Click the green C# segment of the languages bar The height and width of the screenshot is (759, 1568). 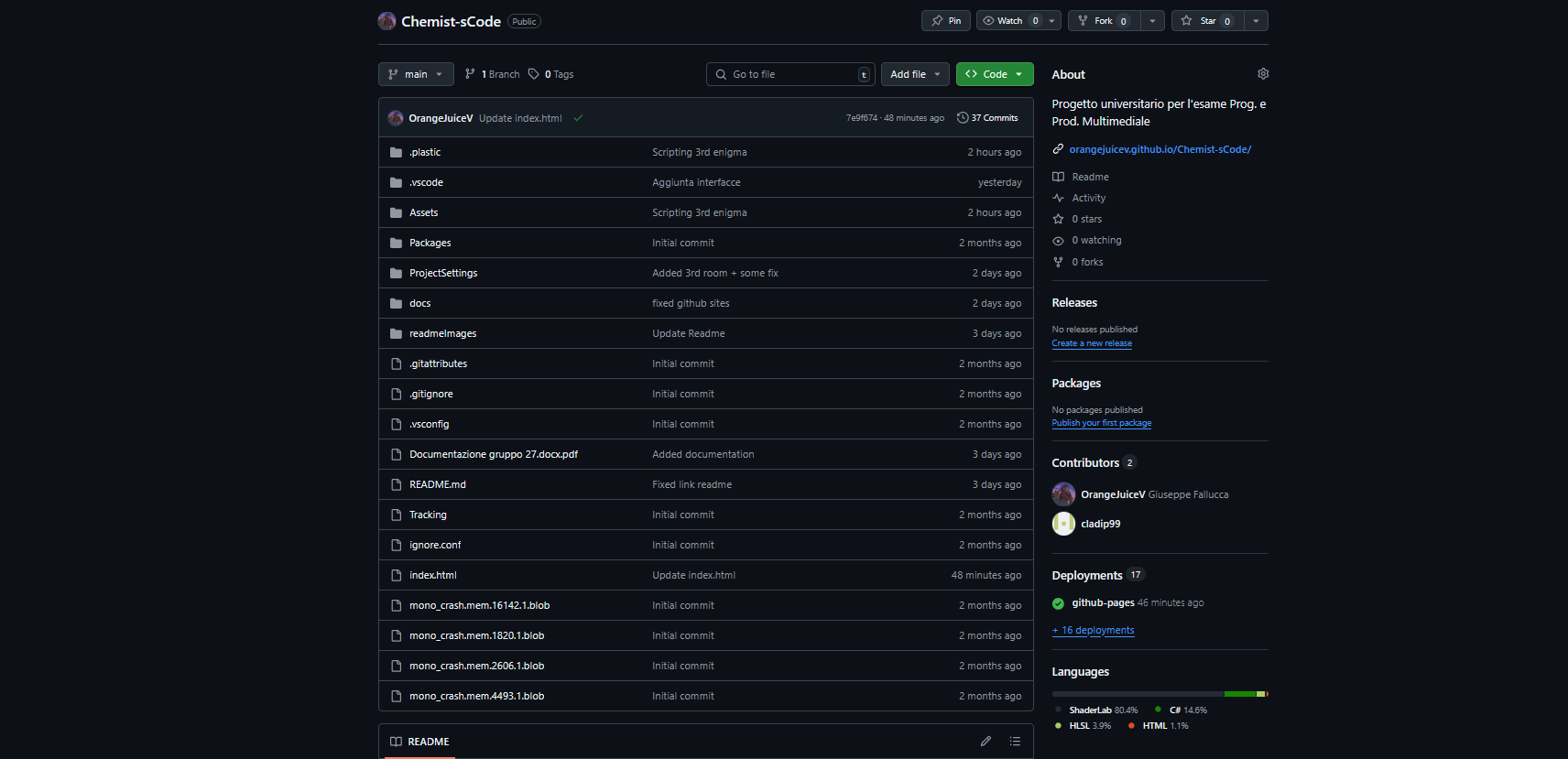pyautogui.click(x=1240, y=694)
